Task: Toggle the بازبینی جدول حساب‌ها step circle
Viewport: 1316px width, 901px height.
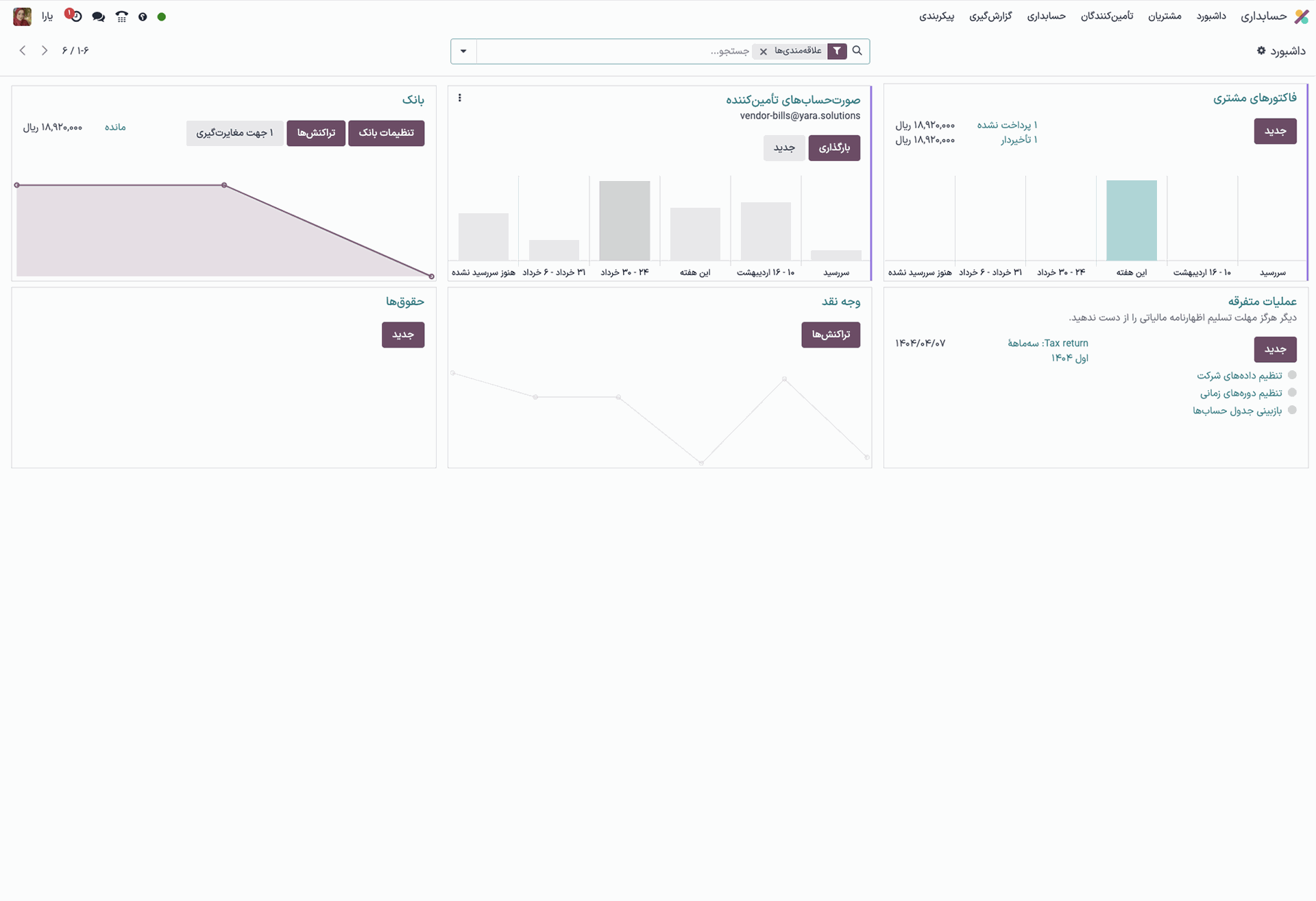Action: [1292, 410]
